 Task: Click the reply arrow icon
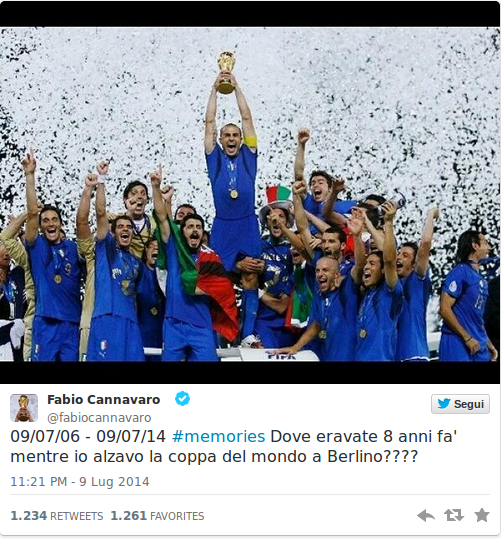coord(426,516)
